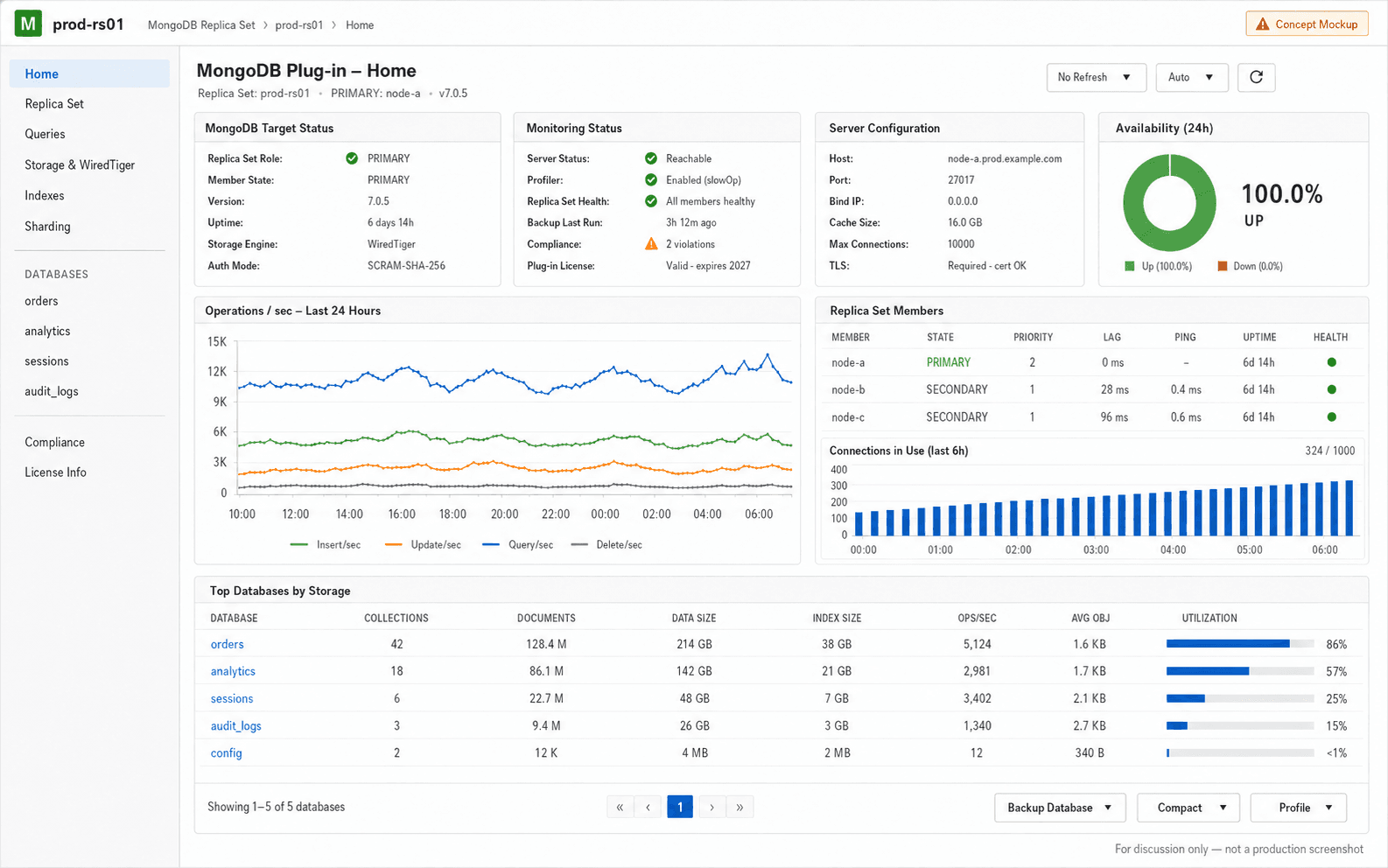Open the Profile dropdown button
Viewport: 1388px width, 868px height.
1299,808
